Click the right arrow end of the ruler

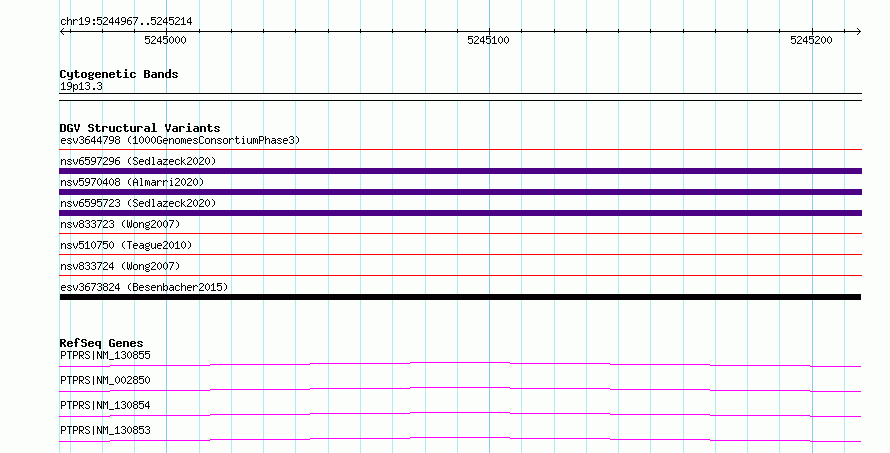[858, 32]
